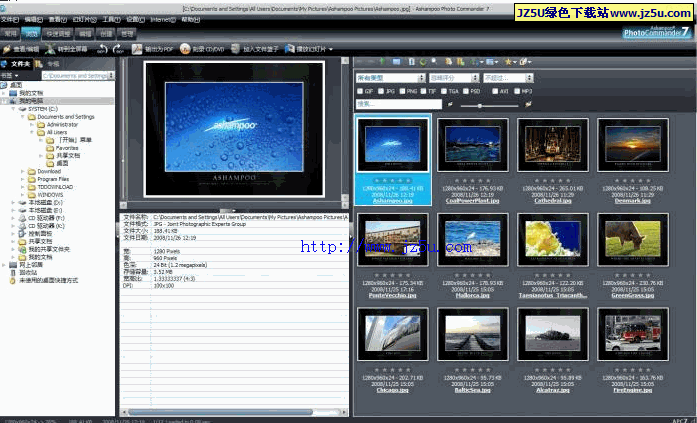Click the green refresh icon in browser toolbar
The height and width of the screenshot is (423, 697).
click(423, 62)
